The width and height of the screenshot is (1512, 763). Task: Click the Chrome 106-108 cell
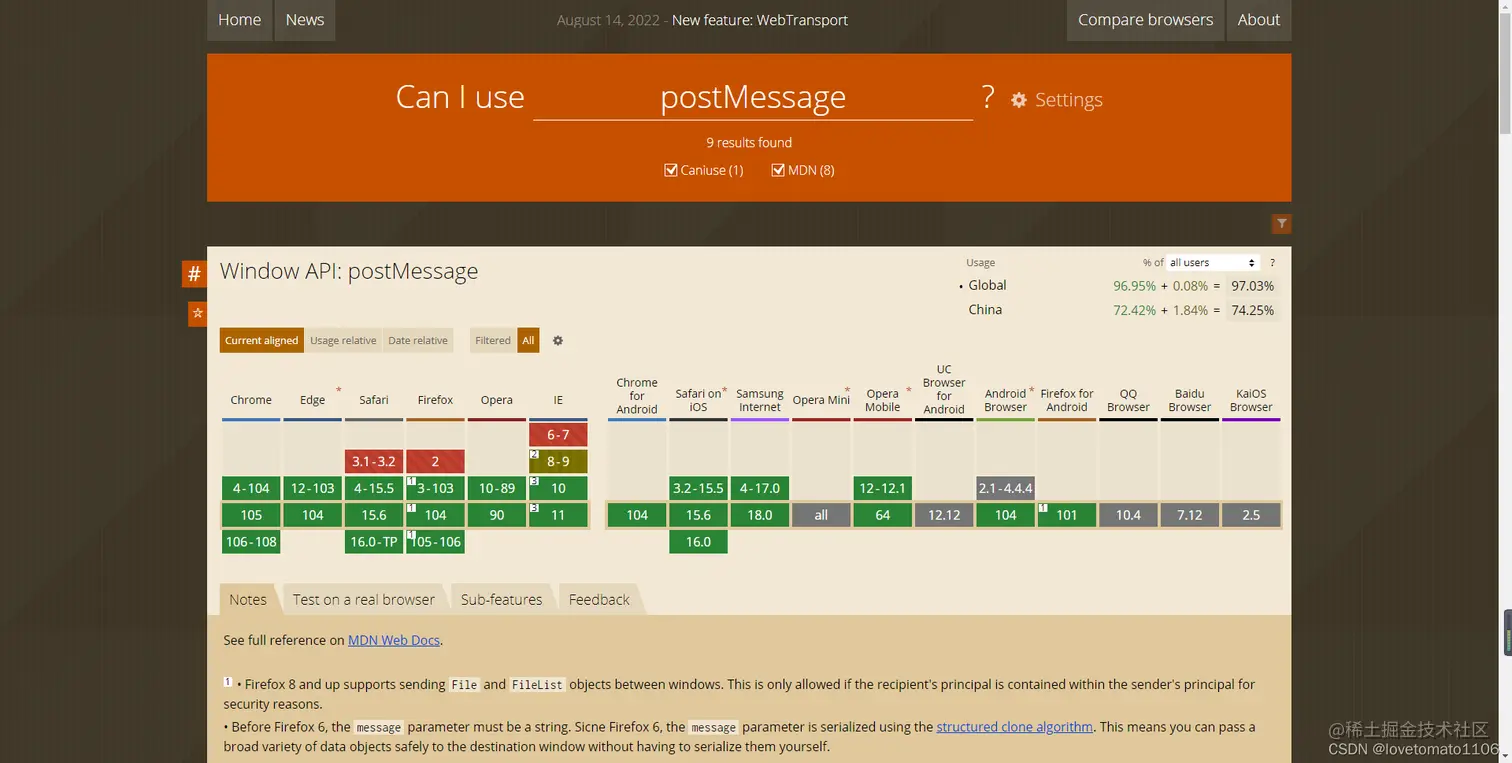click(251, 542)
